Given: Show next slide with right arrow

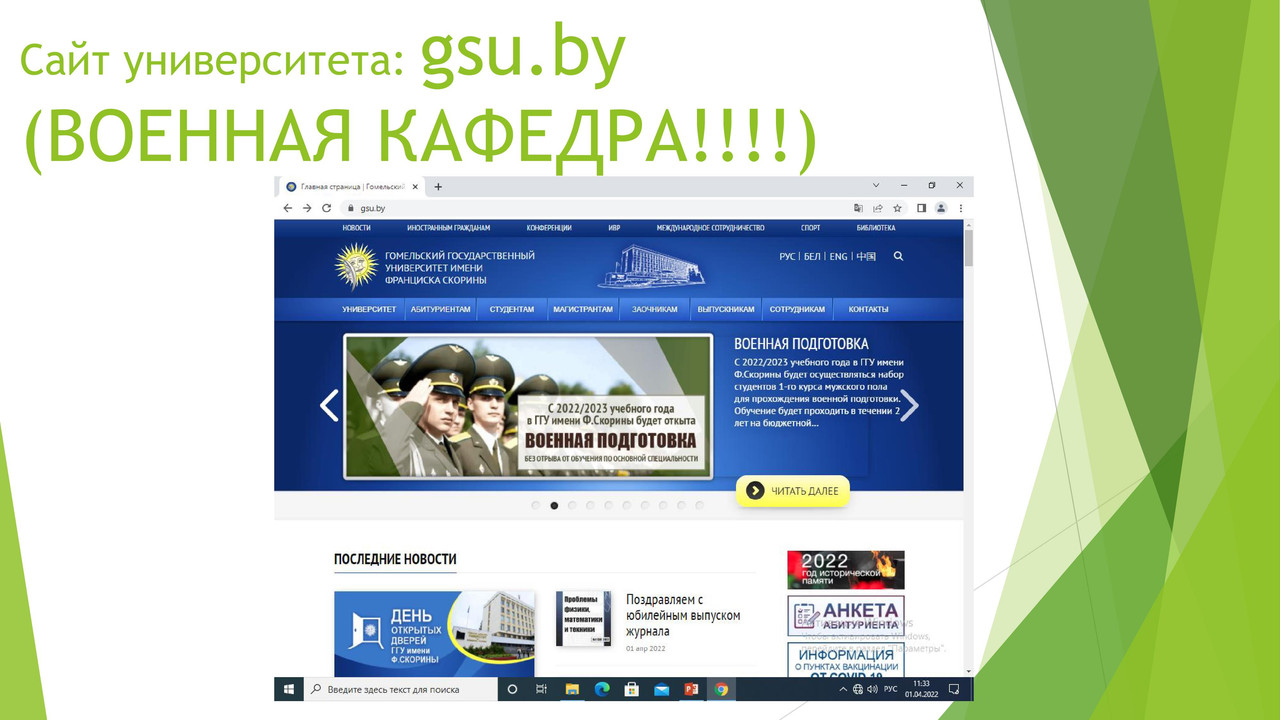Looking at the screenshot, I should (x=909, y=405).
